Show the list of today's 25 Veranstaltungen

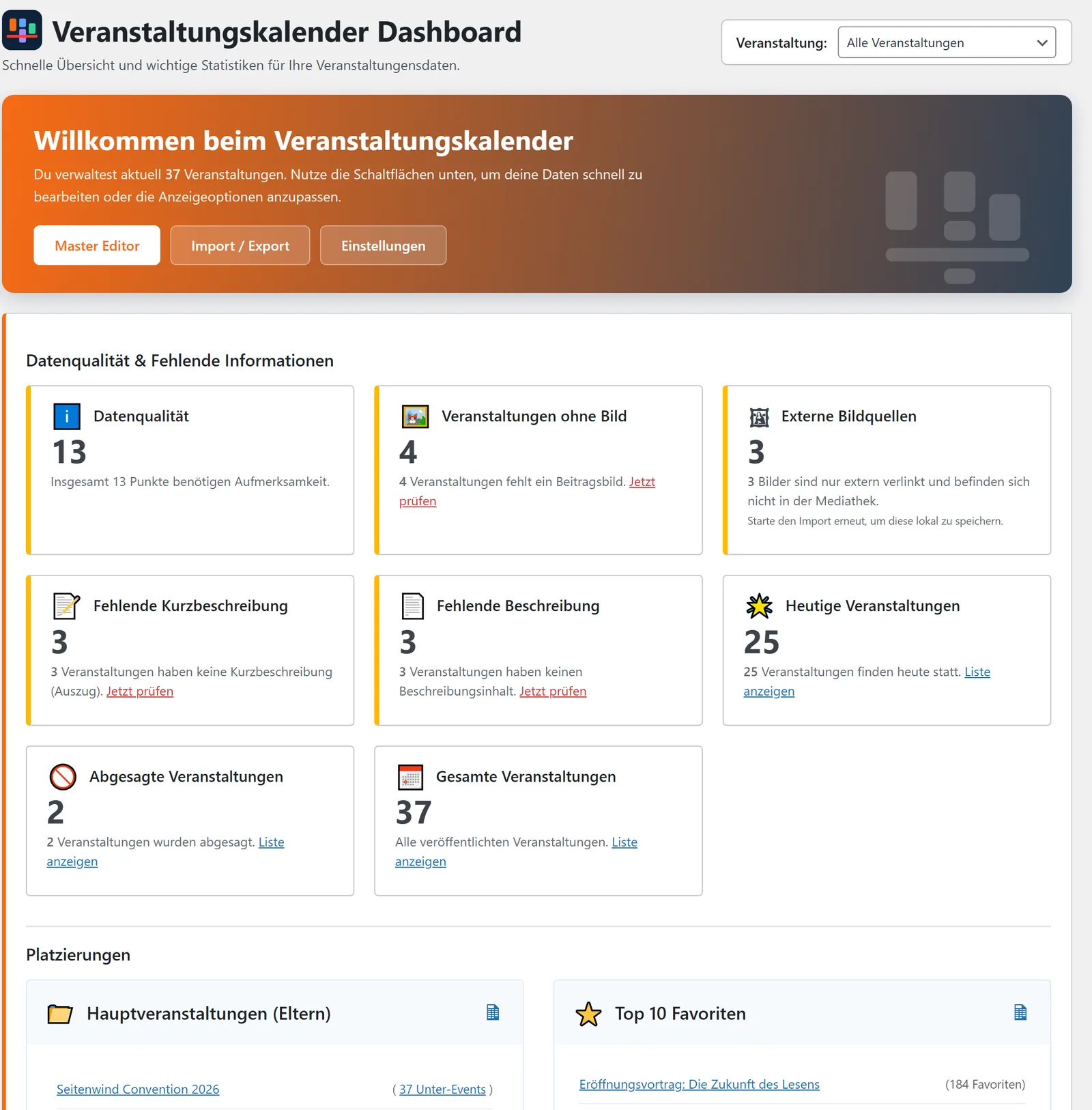pos(977,672)
